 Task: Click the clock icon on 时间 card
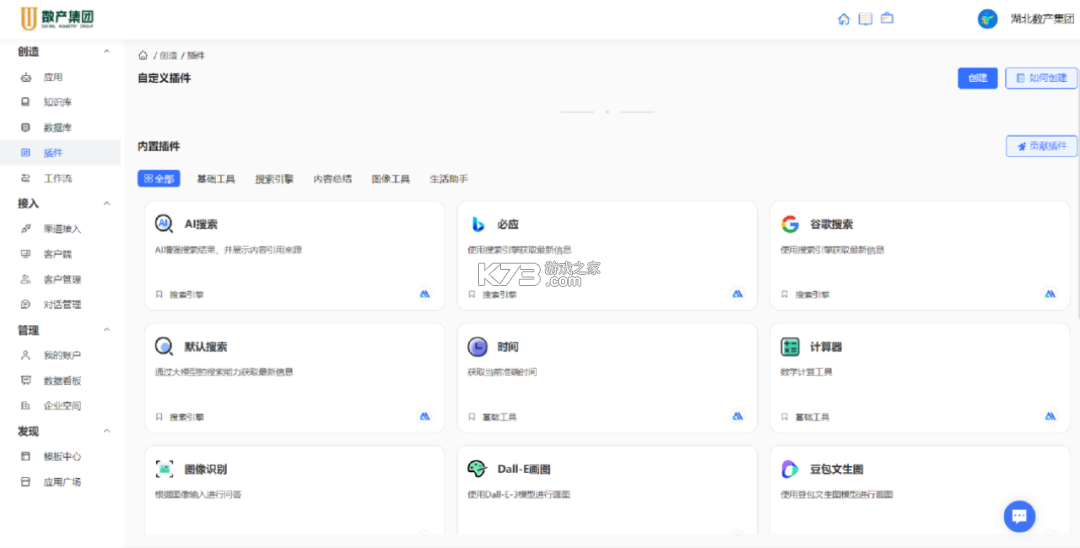[477, 346]
